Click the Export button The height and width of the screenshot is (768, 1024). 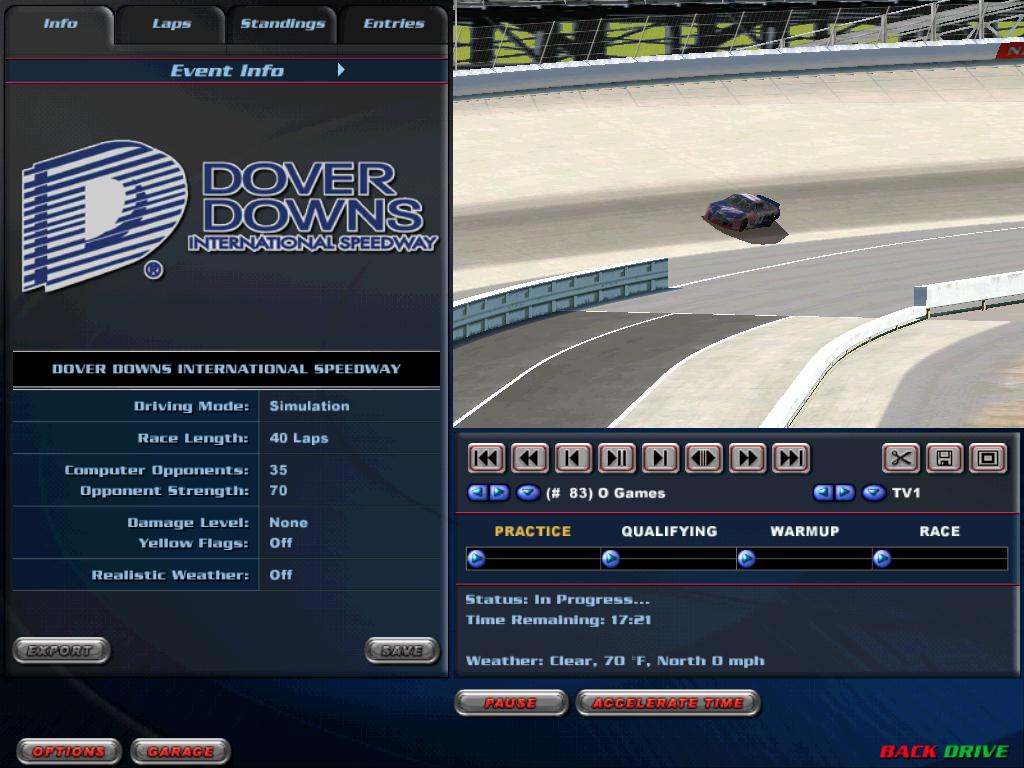pyautogui.click(x=61, y=650)
